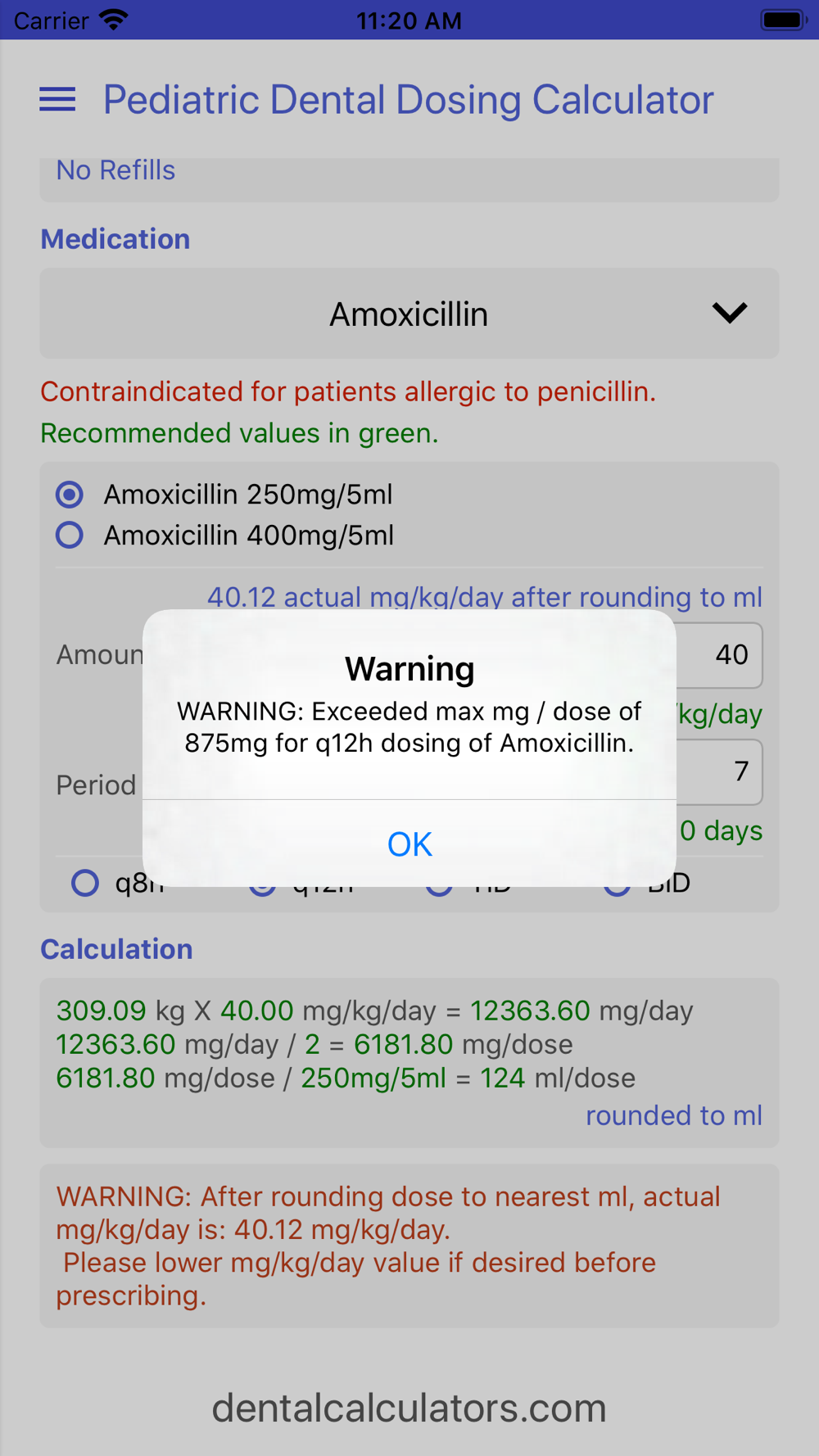819x1456 pixels.
Task: Click the Pediatric Dental Dosing Calculator title
Action: pyautogui.click(x=409, y=100)
